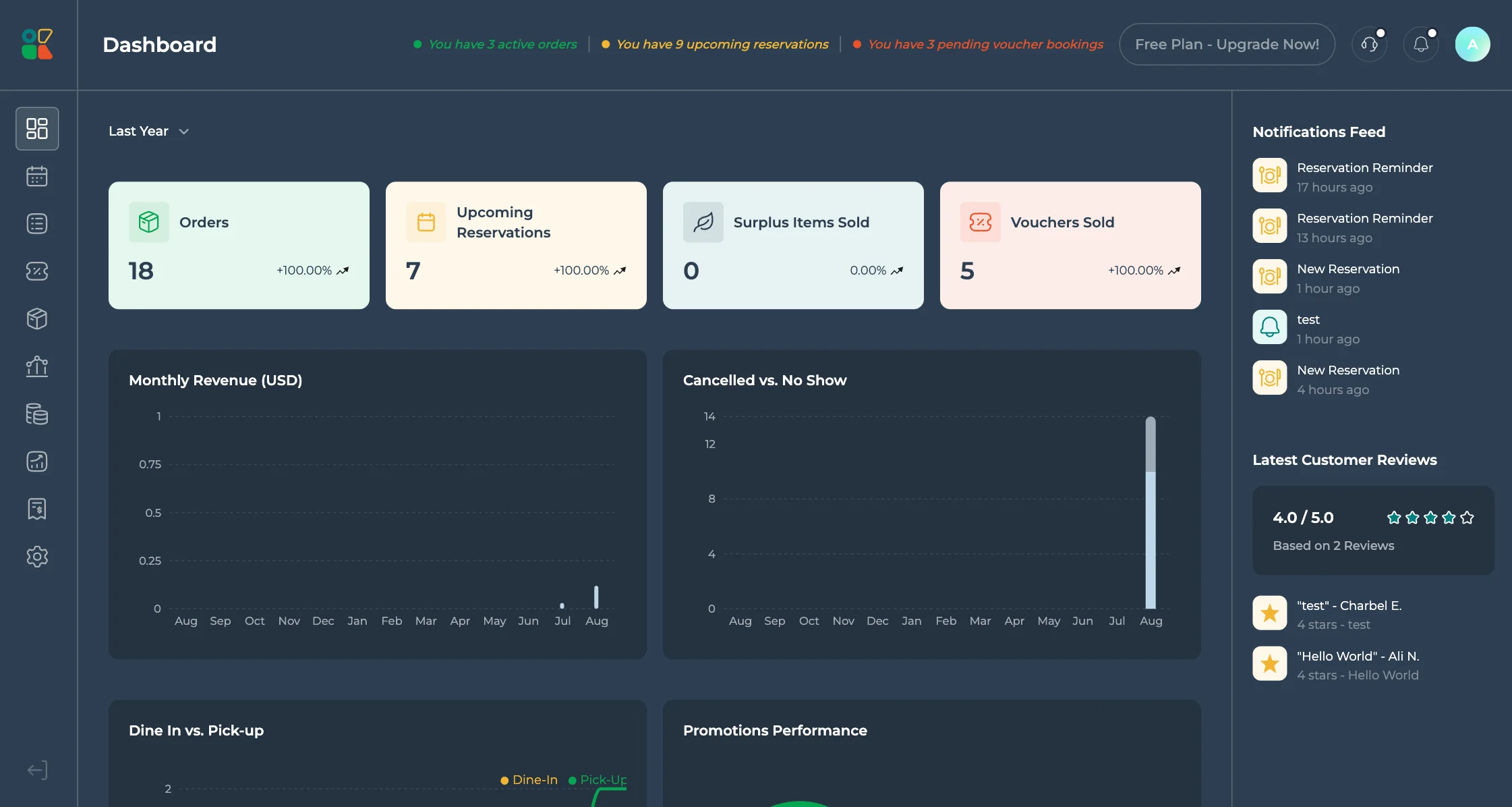Open the Orders summary card
This screenshot has width=1512, height=807.
(x=239, y=246)
